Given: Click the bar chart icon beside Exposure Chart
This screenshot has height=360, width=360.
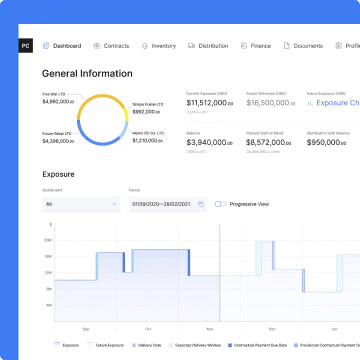Looking at the screenshot, I should click(310, 103).
